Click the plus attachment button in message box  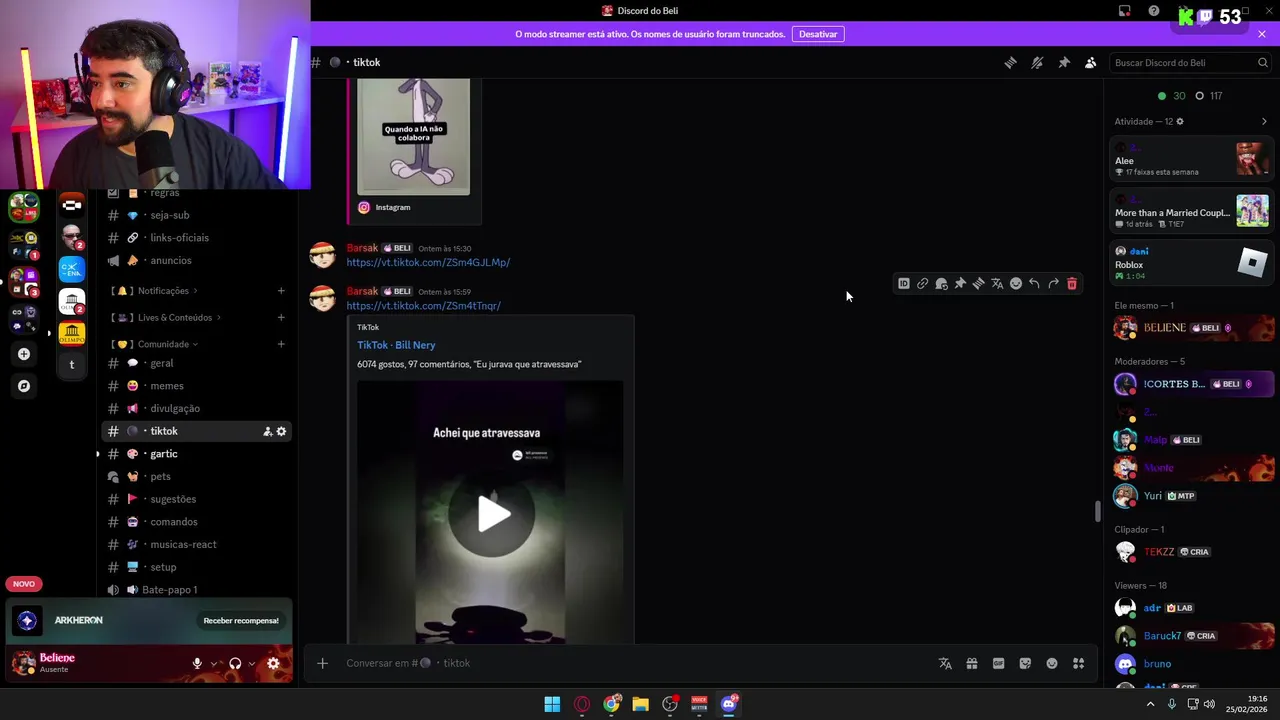point(322,663)
